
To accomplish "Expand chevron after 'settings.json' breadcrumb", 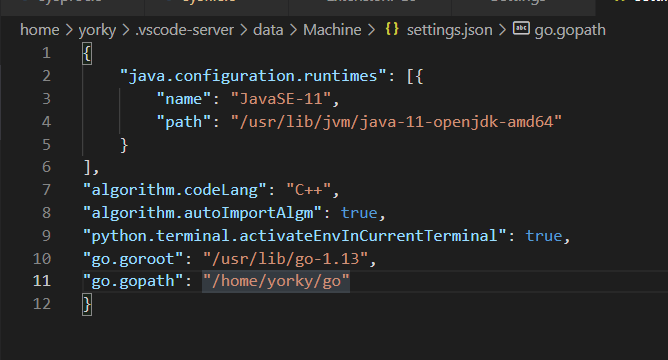I will click(x=502, y=30).
